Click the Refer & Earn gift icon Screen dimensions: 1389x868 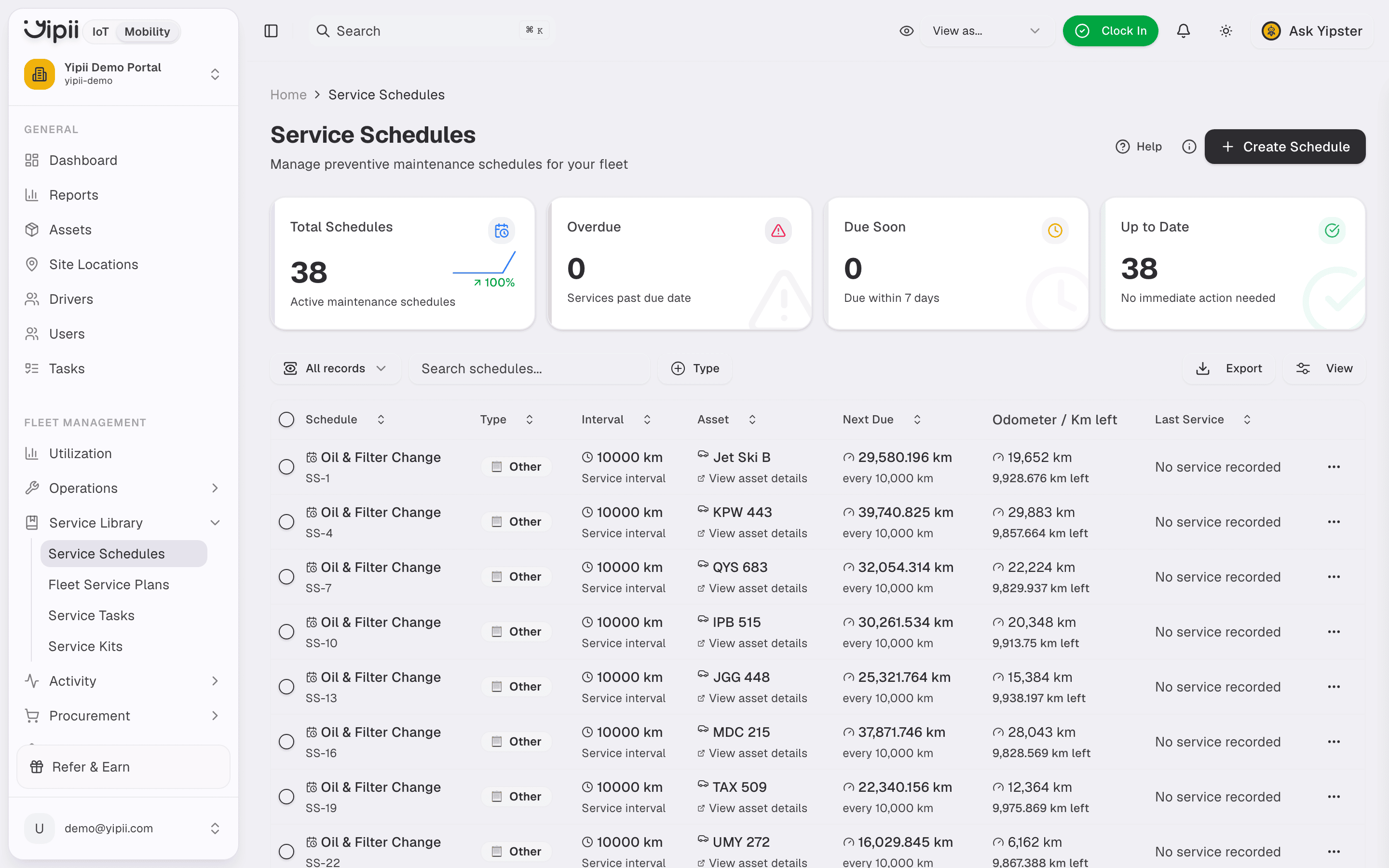37,767
